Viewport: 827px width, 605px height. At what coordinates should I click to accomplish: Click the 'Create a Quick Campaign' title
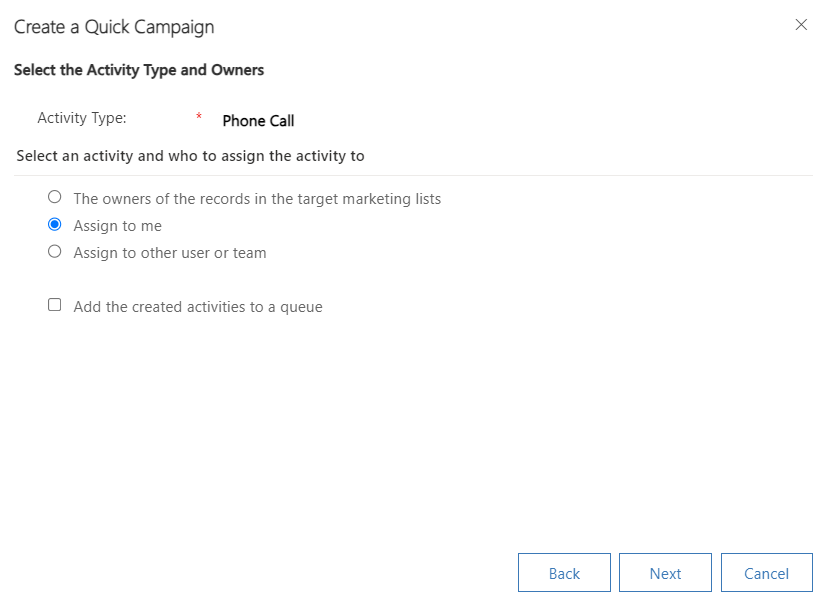[114, 27]
